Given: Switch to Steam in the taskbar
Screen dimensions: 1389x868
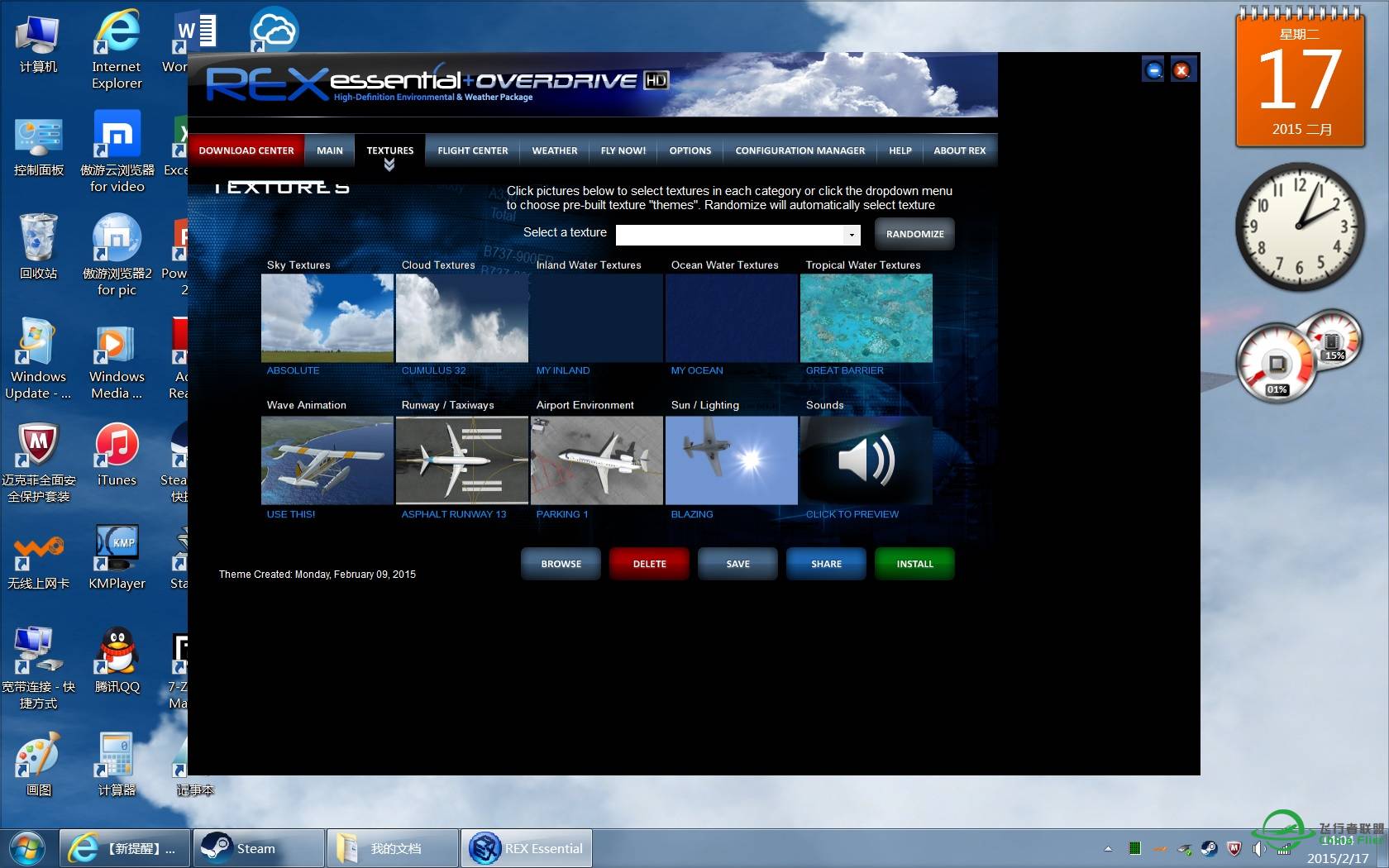Looking at the screenshot, I should (259, 848).
